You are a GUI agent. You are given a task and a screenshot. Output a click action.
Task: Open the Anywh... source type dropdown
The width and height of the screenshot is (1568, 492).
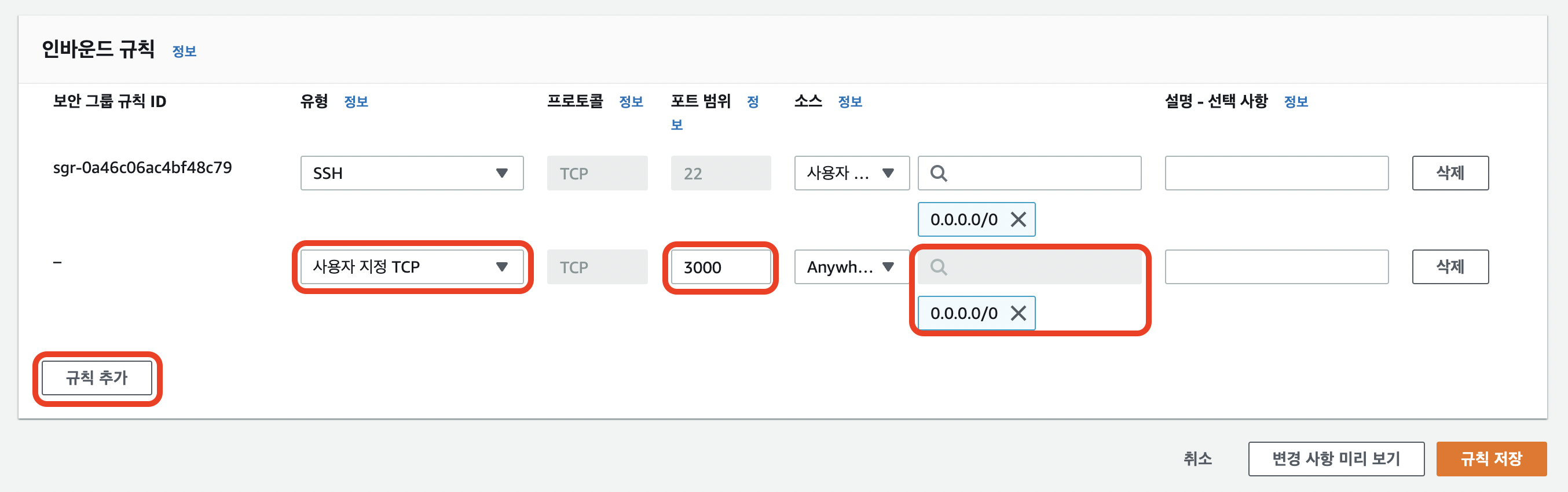coord(852,267)
